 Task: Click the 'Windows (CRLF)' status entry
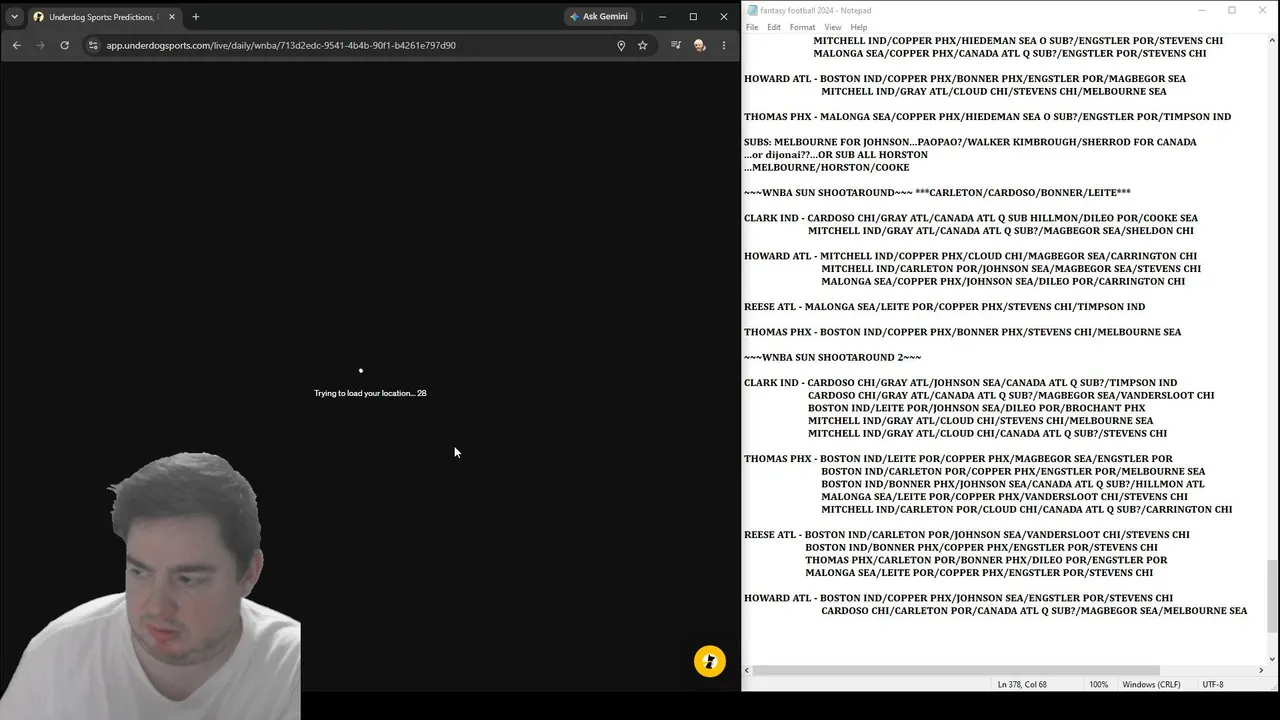pos(1151,685)
